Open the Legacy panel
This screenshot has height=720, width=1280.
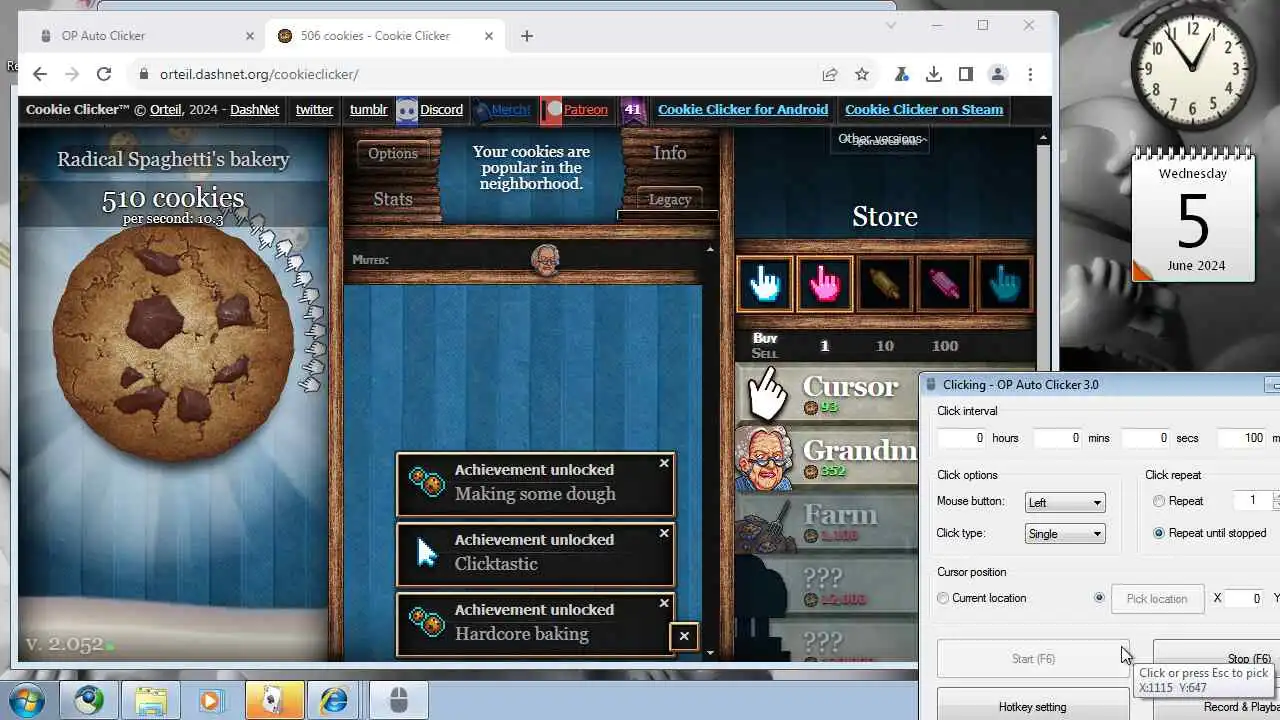point(670,199)
